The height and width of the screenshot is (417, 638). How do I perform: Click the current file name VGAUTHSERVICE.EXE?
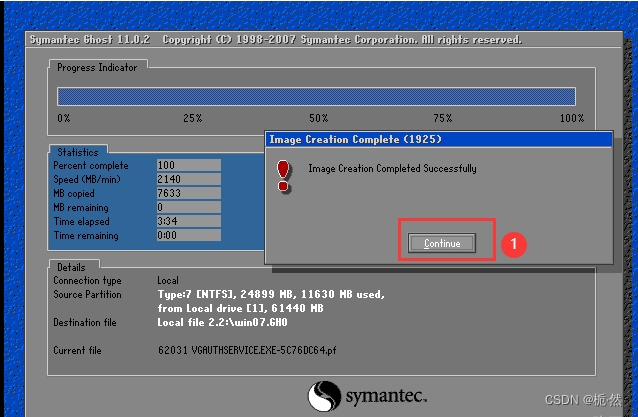247,350
